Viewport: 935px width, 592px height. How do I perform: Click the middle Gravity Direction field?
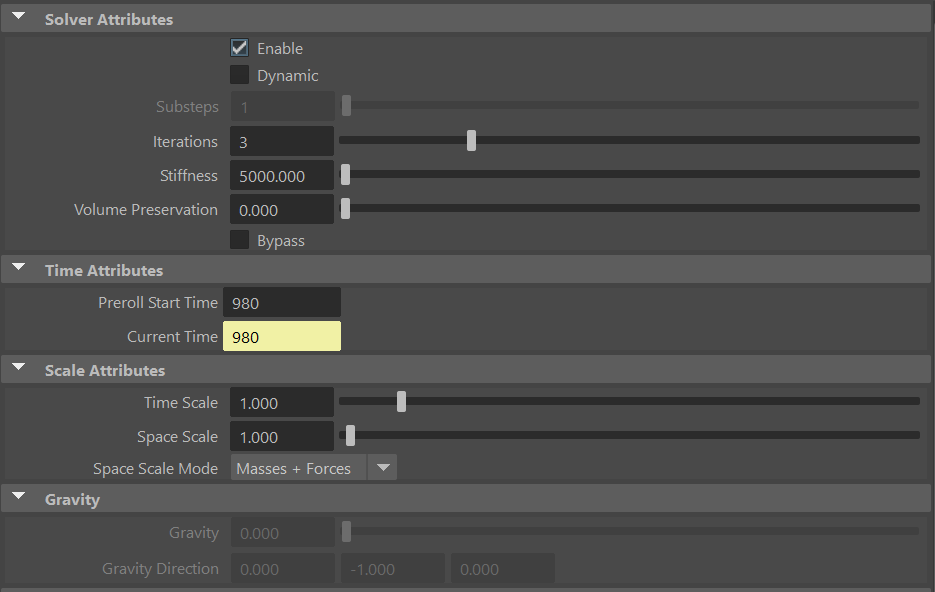point(392,567)
